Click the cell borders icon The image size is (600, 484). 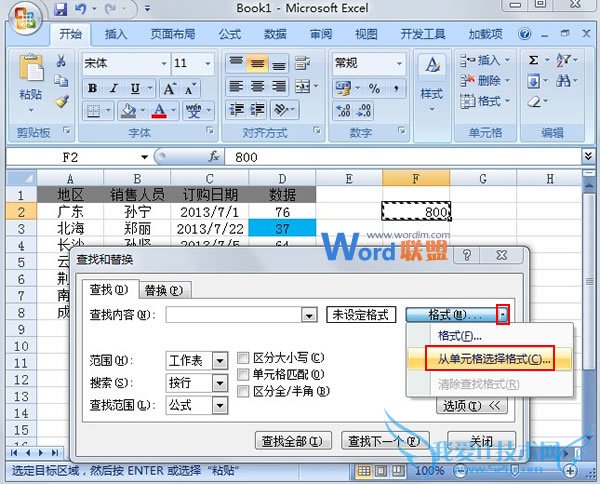coord(93,111)
